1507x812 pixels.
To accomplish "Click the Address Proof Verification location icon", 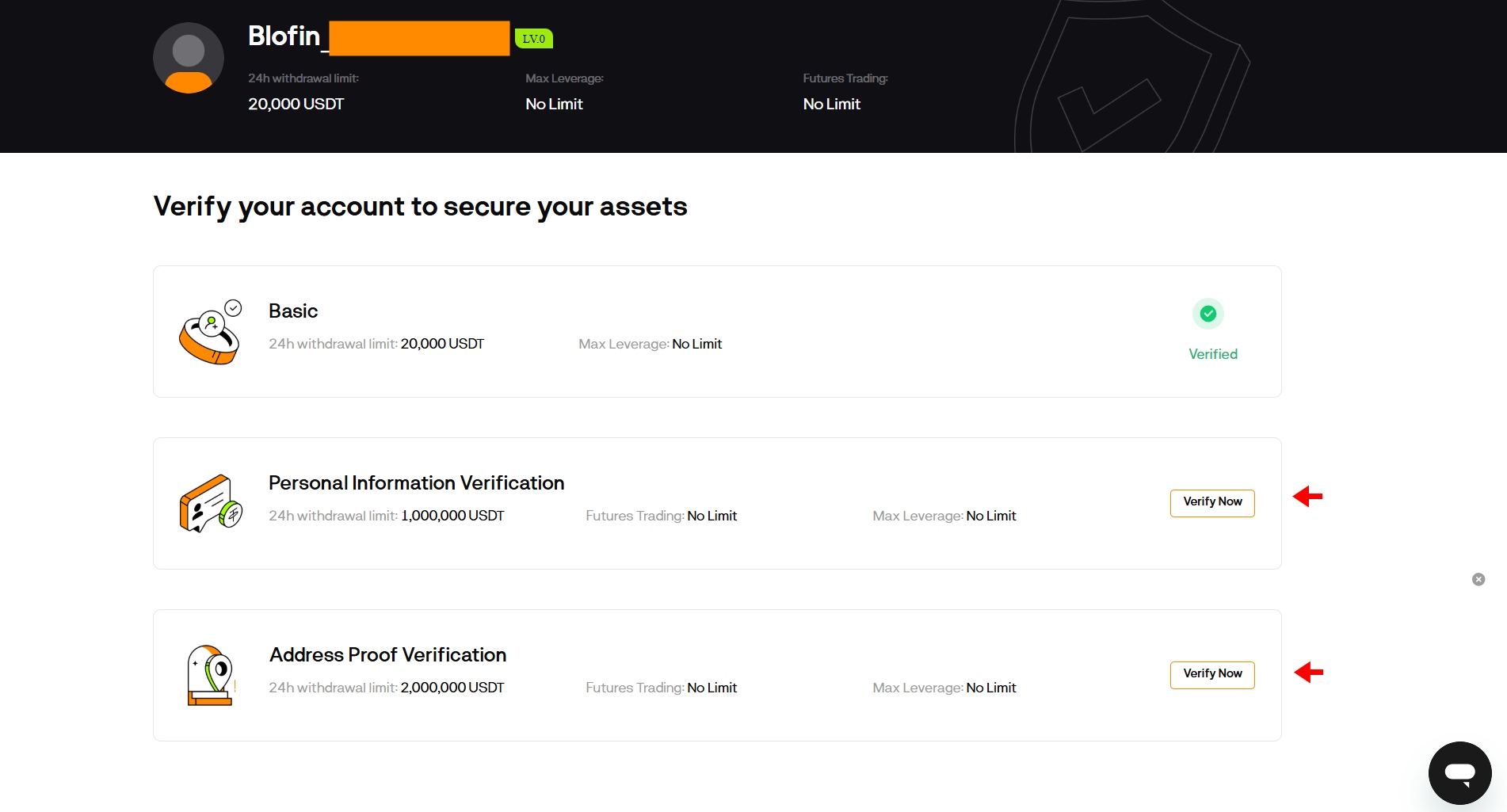I will (x=210, y=675).
